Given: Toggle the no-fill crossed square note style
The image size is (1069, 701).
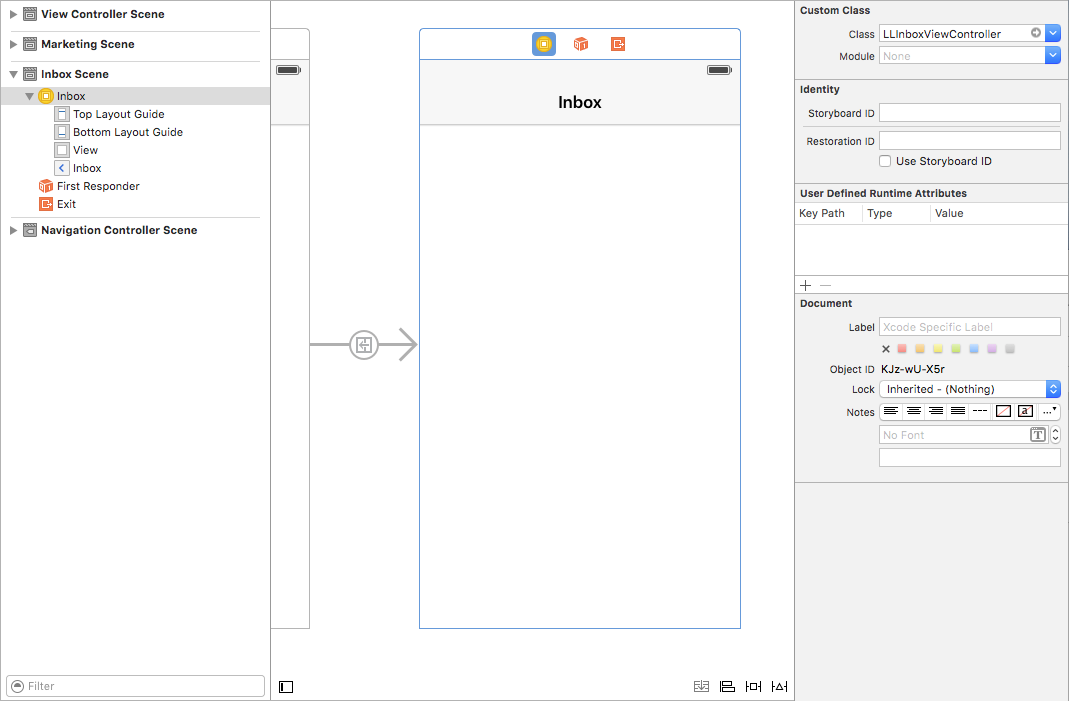Looking at the screenshot, I should 1003,410.
